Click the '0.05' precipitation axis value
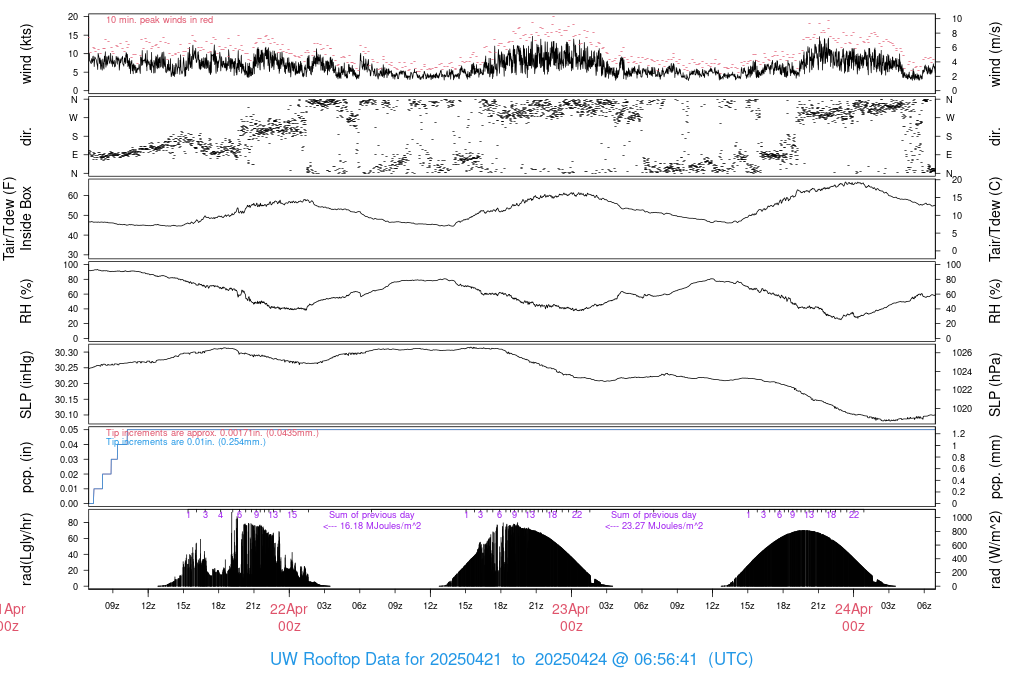This screenshot has width=1024, height=700. 69,430
